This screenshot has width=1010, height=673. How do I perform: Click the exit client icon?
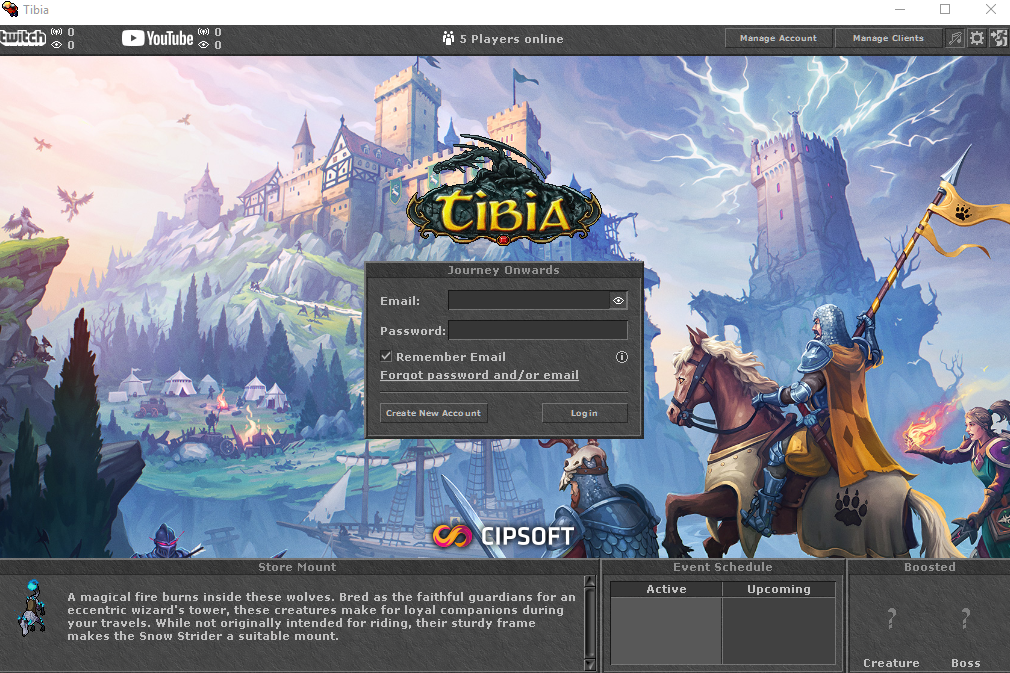tap(999, 38)
